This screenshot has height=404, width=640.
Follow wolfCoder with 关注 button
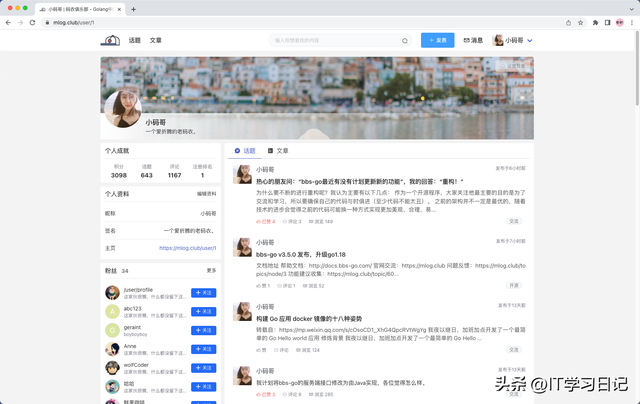coord(203,368)
